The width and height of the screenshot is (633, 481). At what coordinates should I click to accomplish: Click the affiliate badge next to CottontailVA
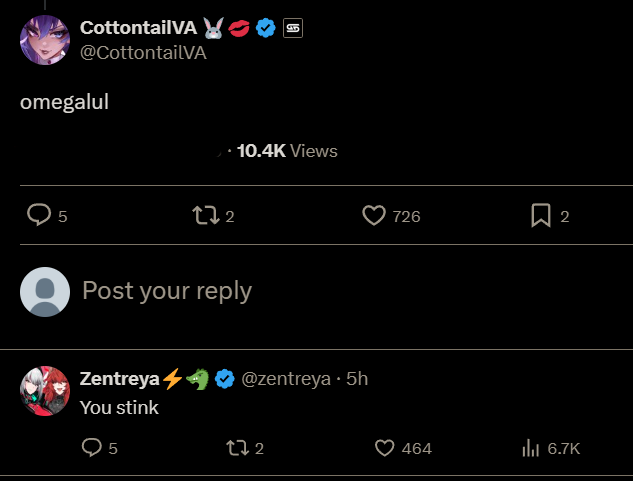[x=293, y=28]
